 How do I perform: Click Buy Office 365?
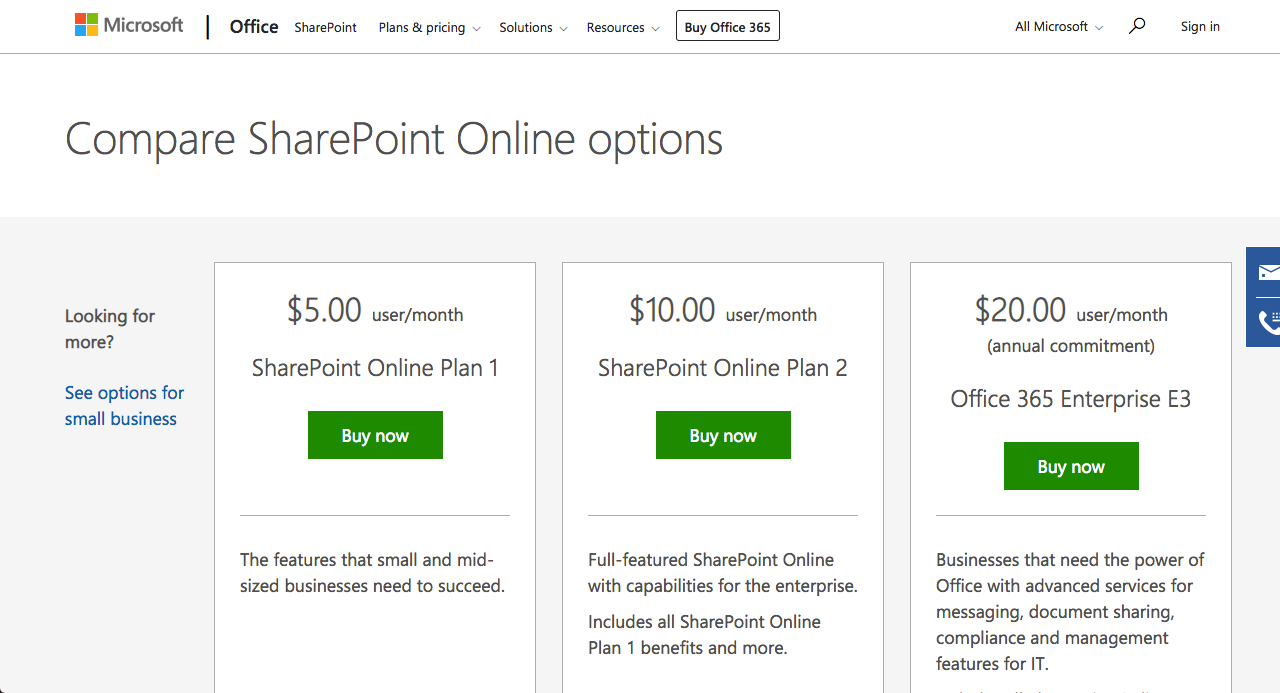click(727, 25)
